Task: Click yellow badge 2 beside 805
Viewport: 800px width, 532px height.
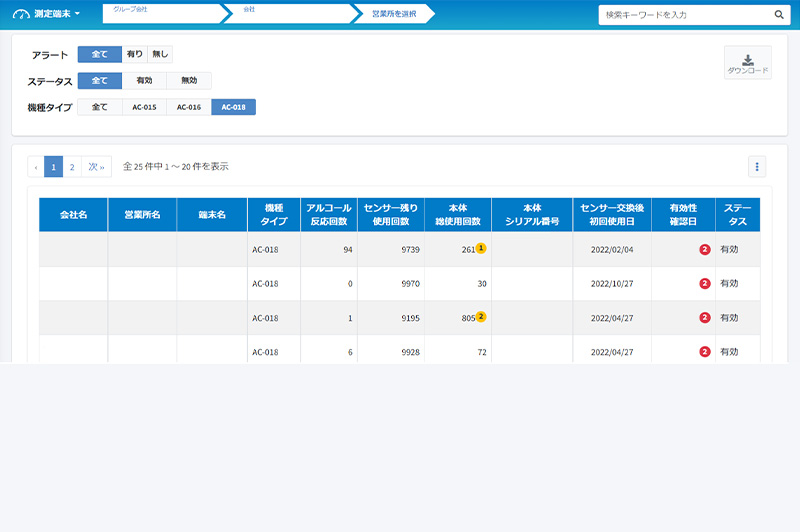Action: (481, 317)
